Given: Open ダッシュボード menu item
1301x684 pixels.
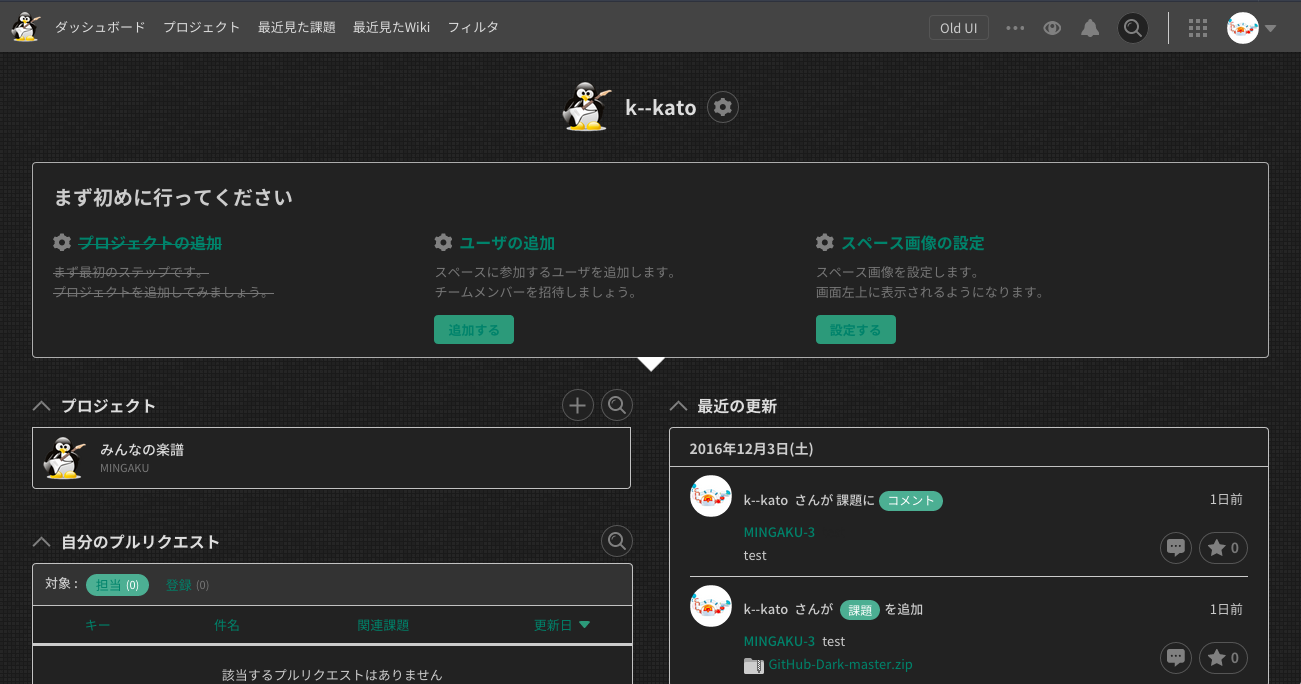Looking at the screenshot, I should point(100,28).
